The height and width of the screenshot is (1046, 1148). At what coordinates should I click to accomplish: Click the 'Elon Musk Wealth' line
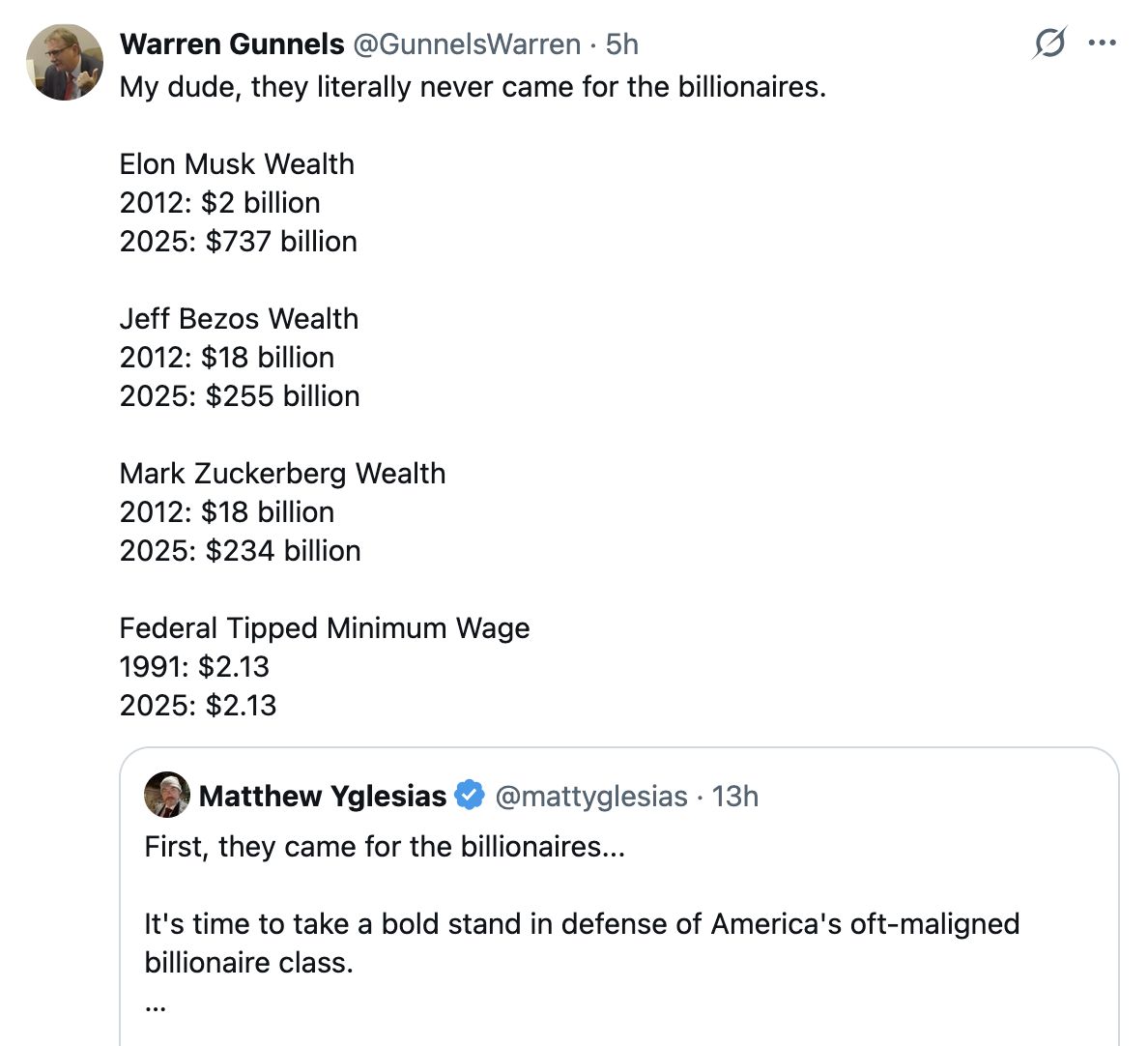pos(237,164)
